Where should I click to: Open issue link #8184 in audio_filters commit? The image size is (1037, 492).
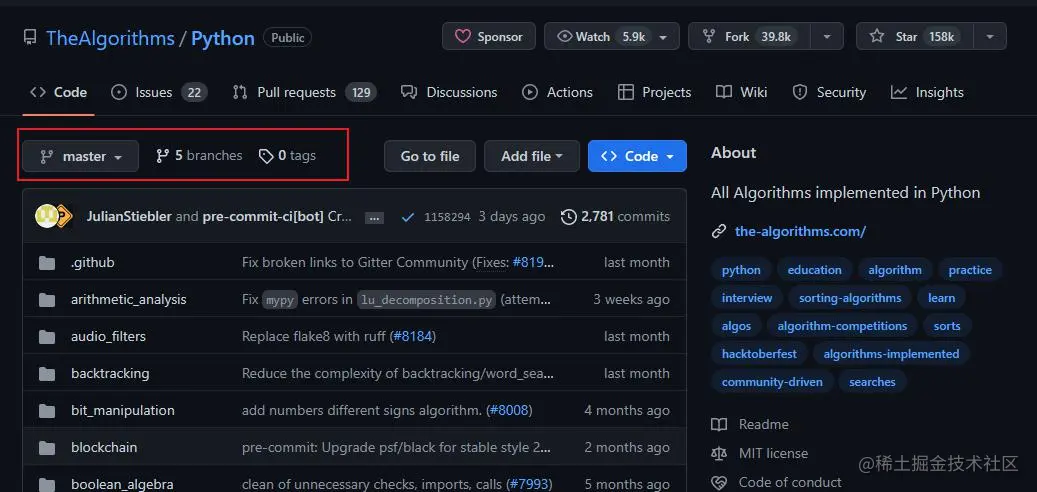413,337
